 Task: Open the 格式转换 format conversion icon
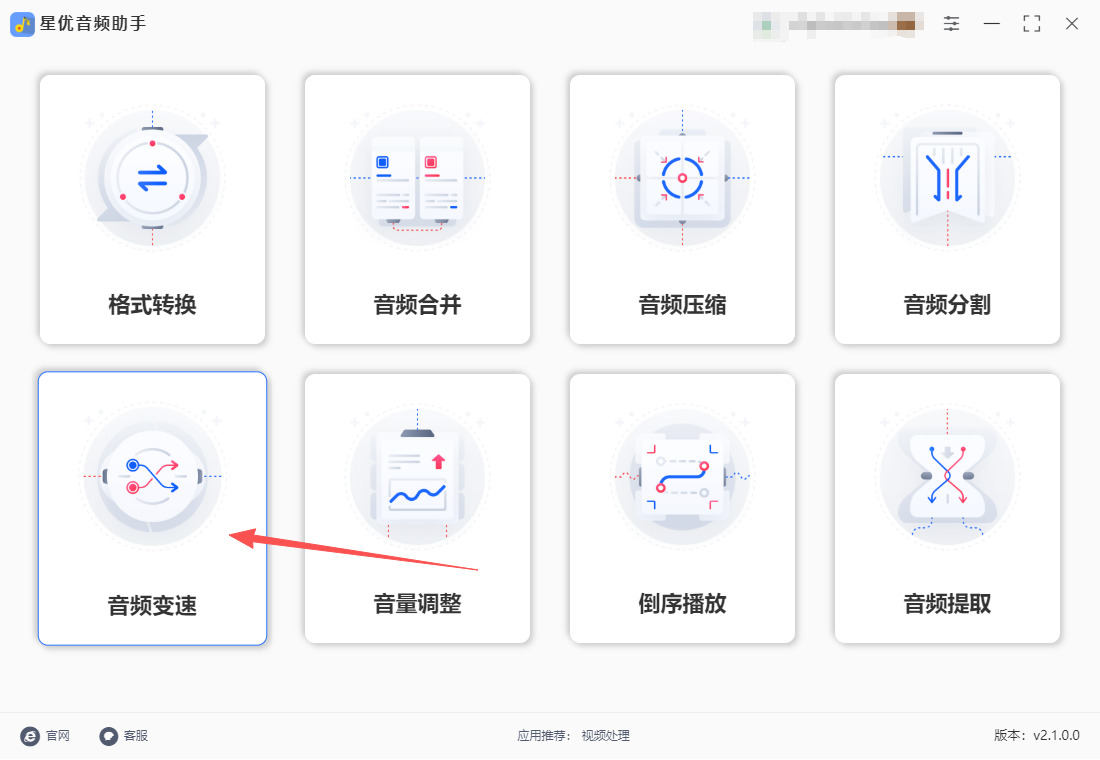tap(152, 178)
